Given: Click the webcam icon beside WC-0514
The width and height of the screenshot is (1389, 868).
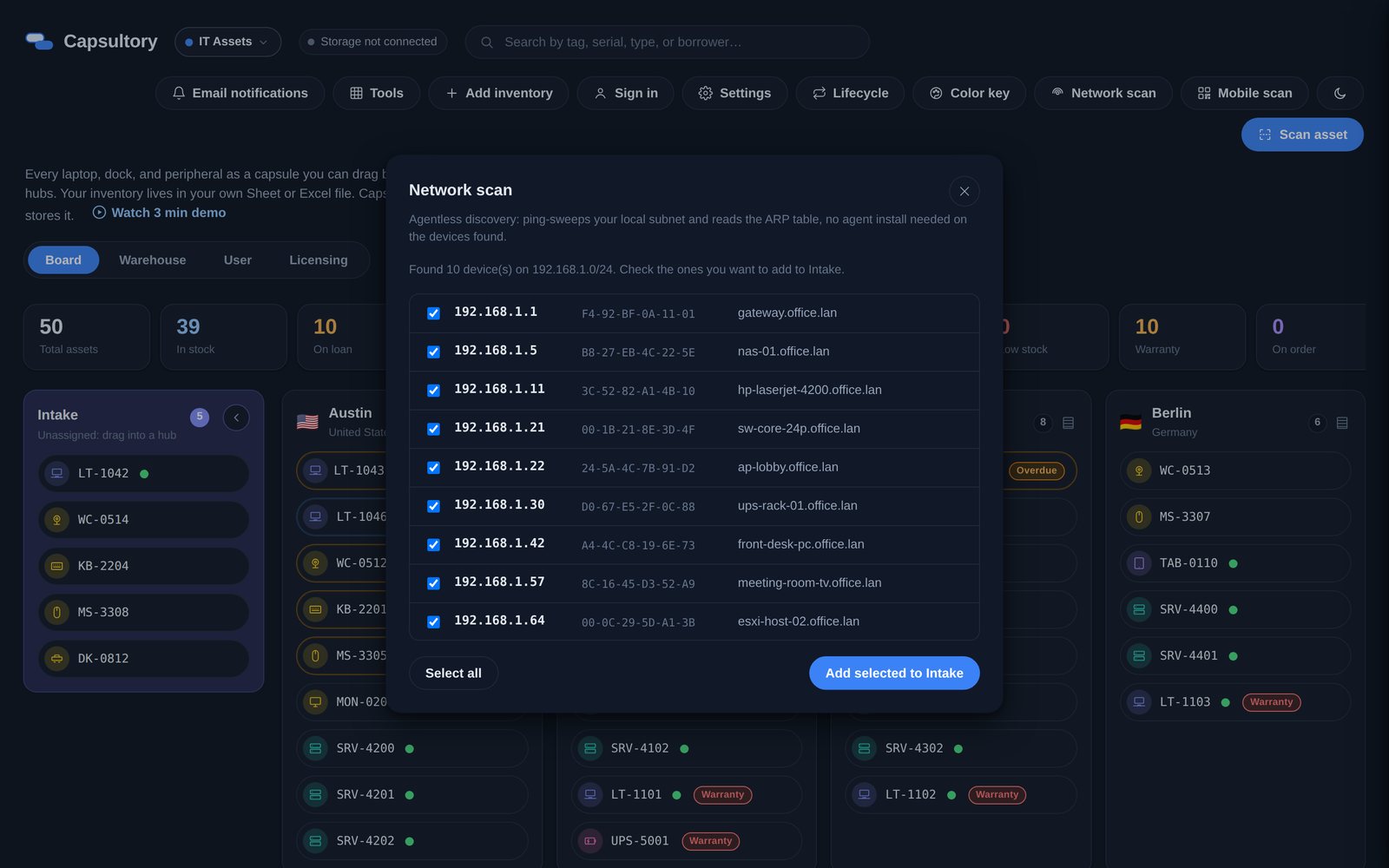Looking at the screenshot, I should click(56, 520).
